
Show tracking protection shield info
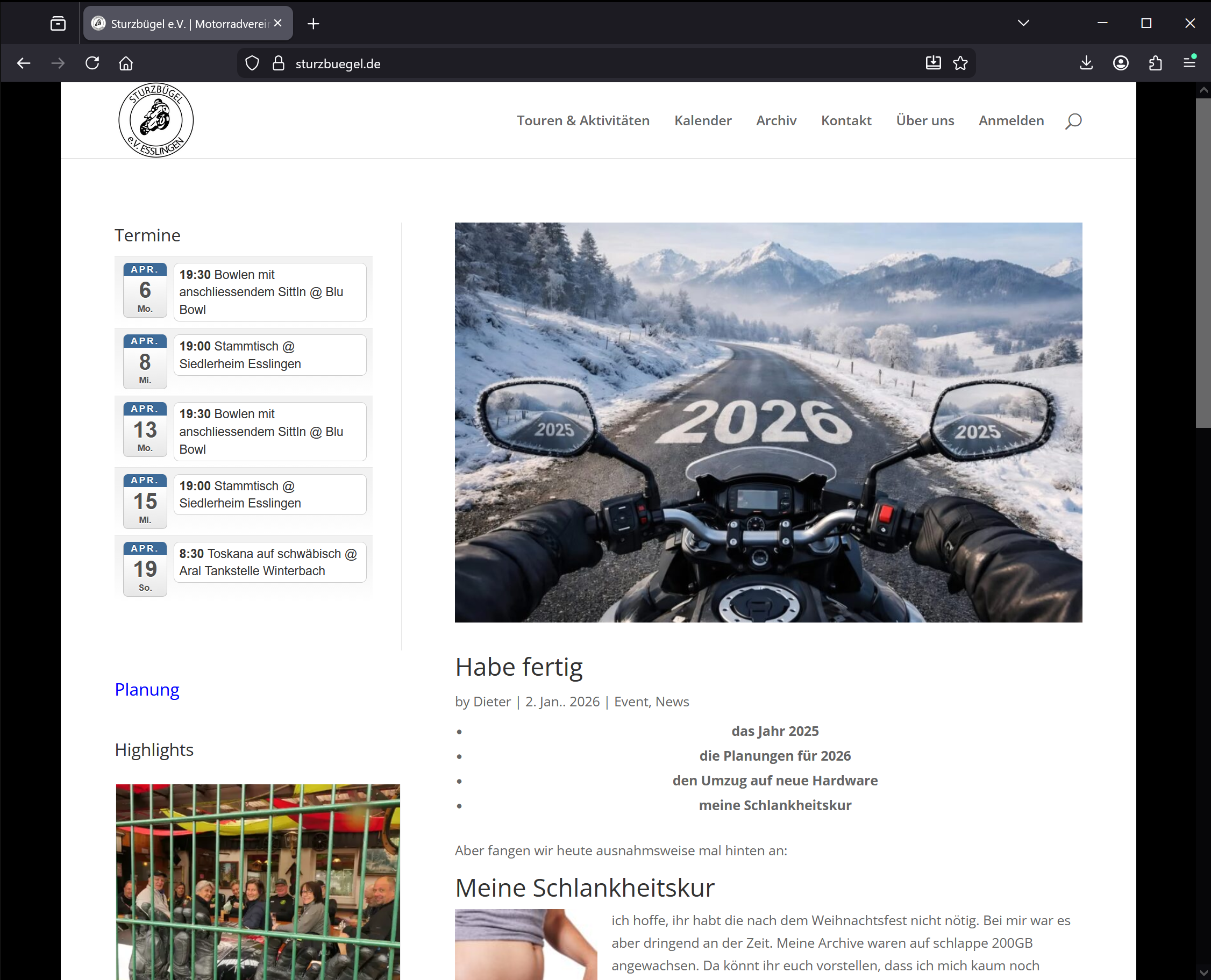(252, 63)
